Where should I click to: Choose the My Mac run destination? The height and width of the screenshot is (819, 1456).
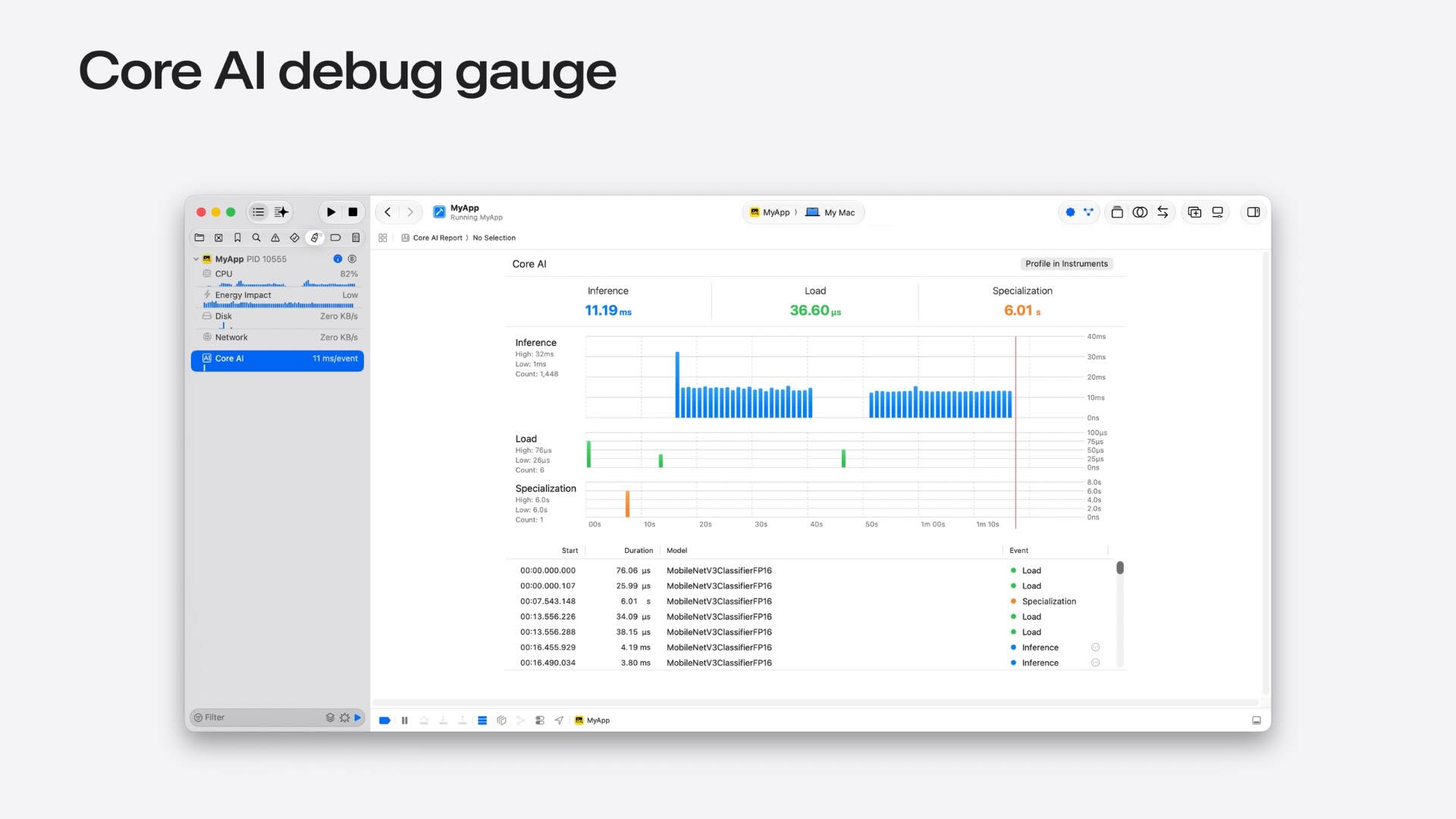coord(830,212)
